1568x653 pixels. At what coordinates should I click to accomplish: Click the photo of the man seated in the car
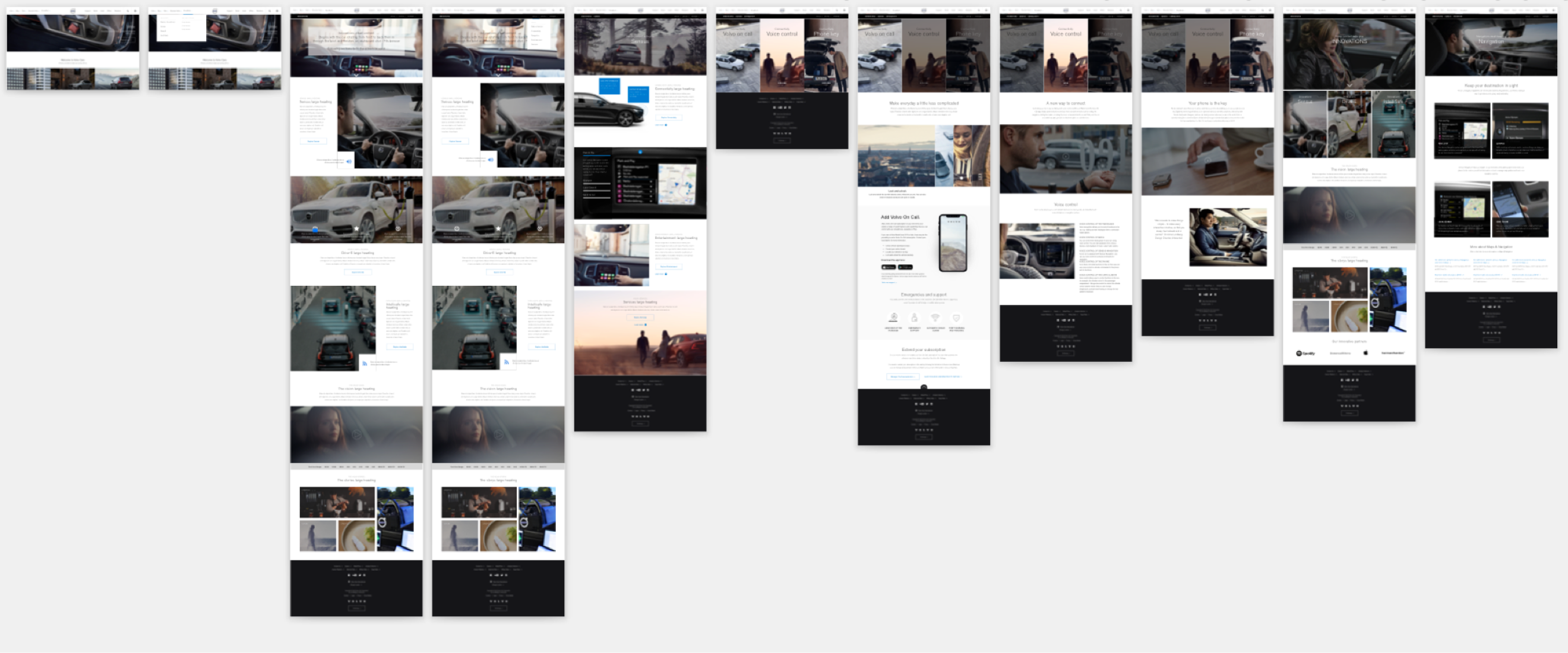pos(1227,237)
